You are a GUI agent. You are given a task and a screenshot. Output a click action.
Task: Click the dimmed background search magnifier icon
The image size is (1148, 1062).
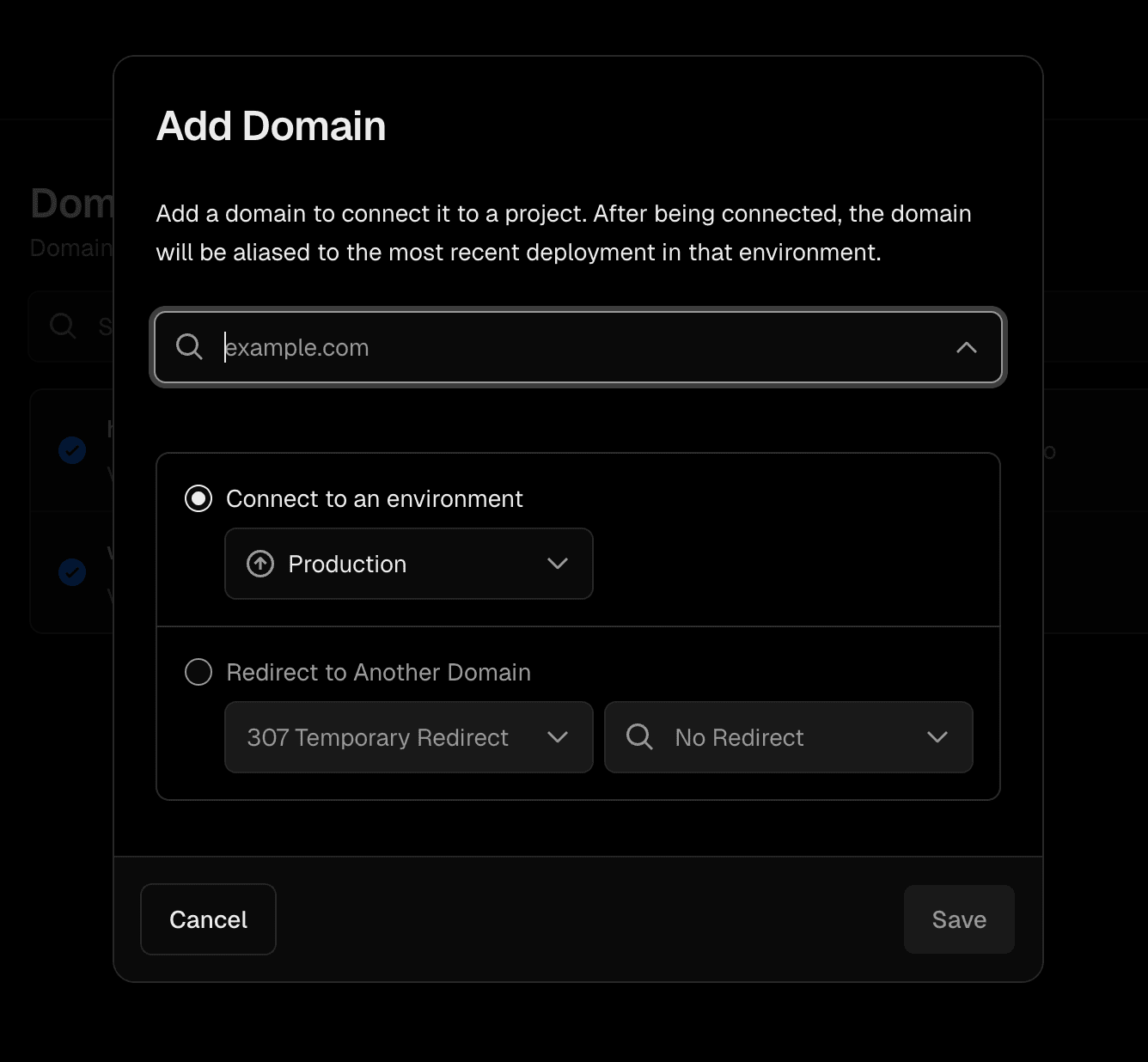[63, 326]
